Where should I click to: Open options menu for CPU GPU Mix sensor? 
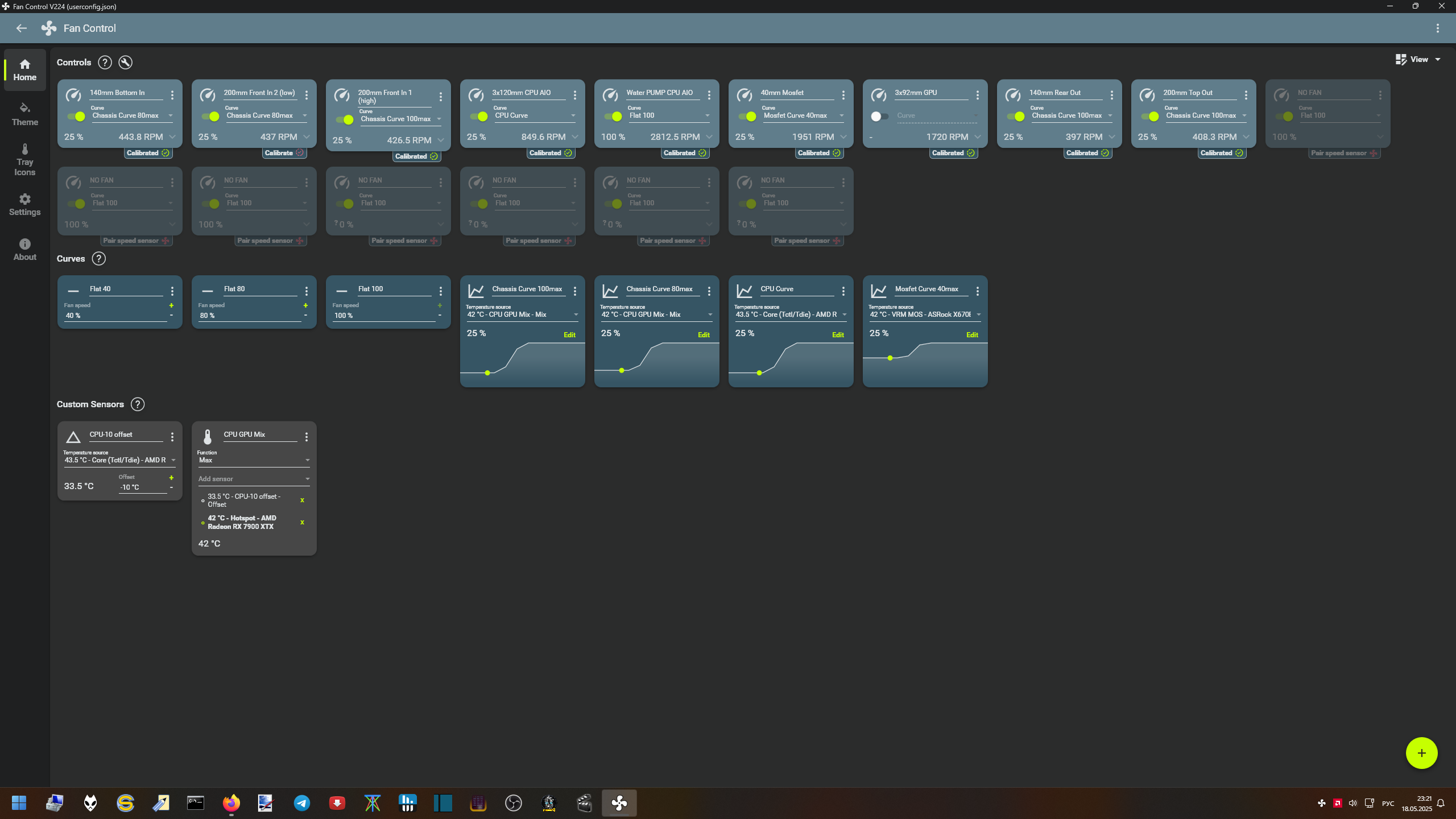point(307,437)
